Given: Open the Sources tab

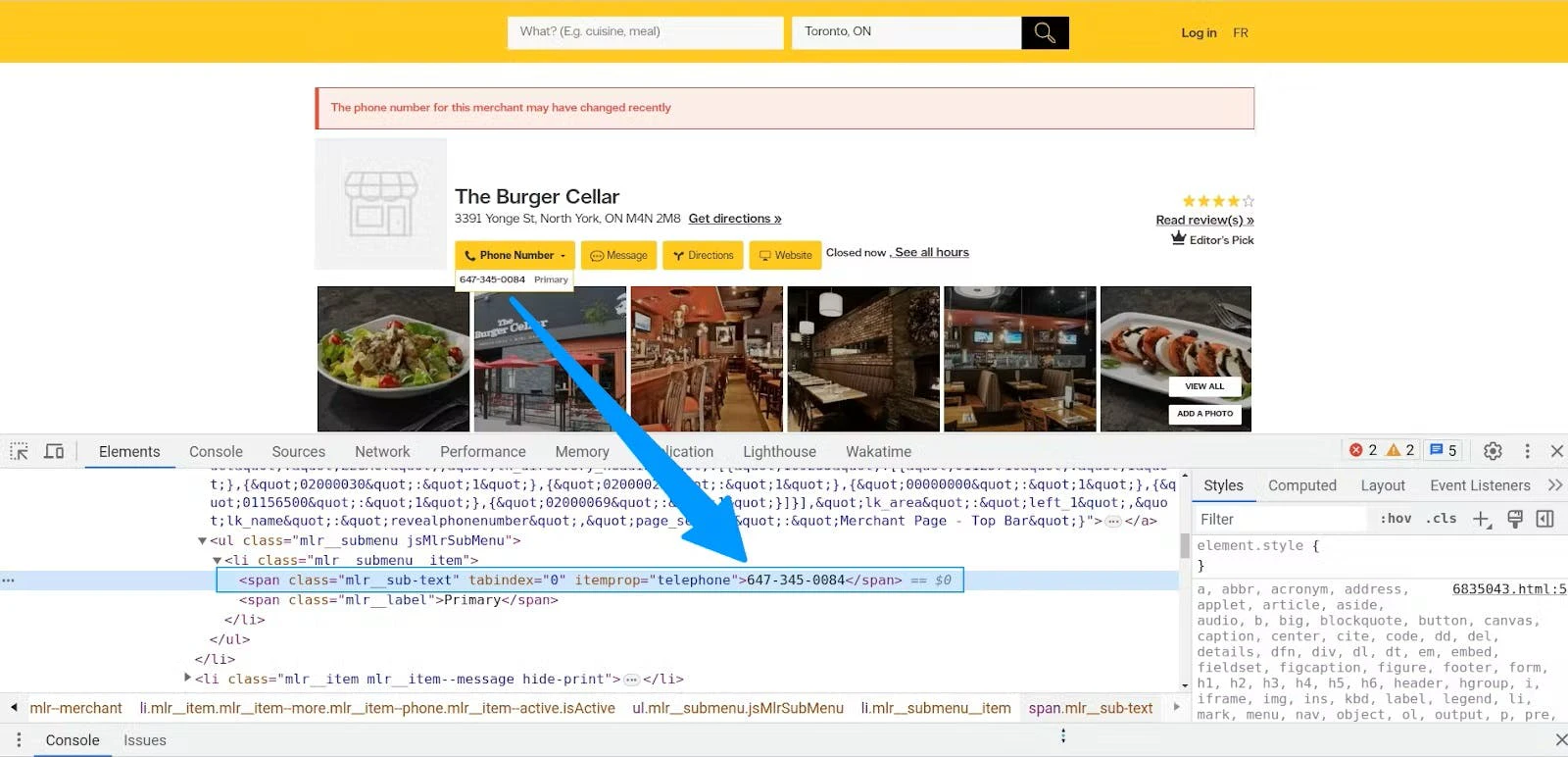Looking at the screenshot, I should [x=299, y=452].
